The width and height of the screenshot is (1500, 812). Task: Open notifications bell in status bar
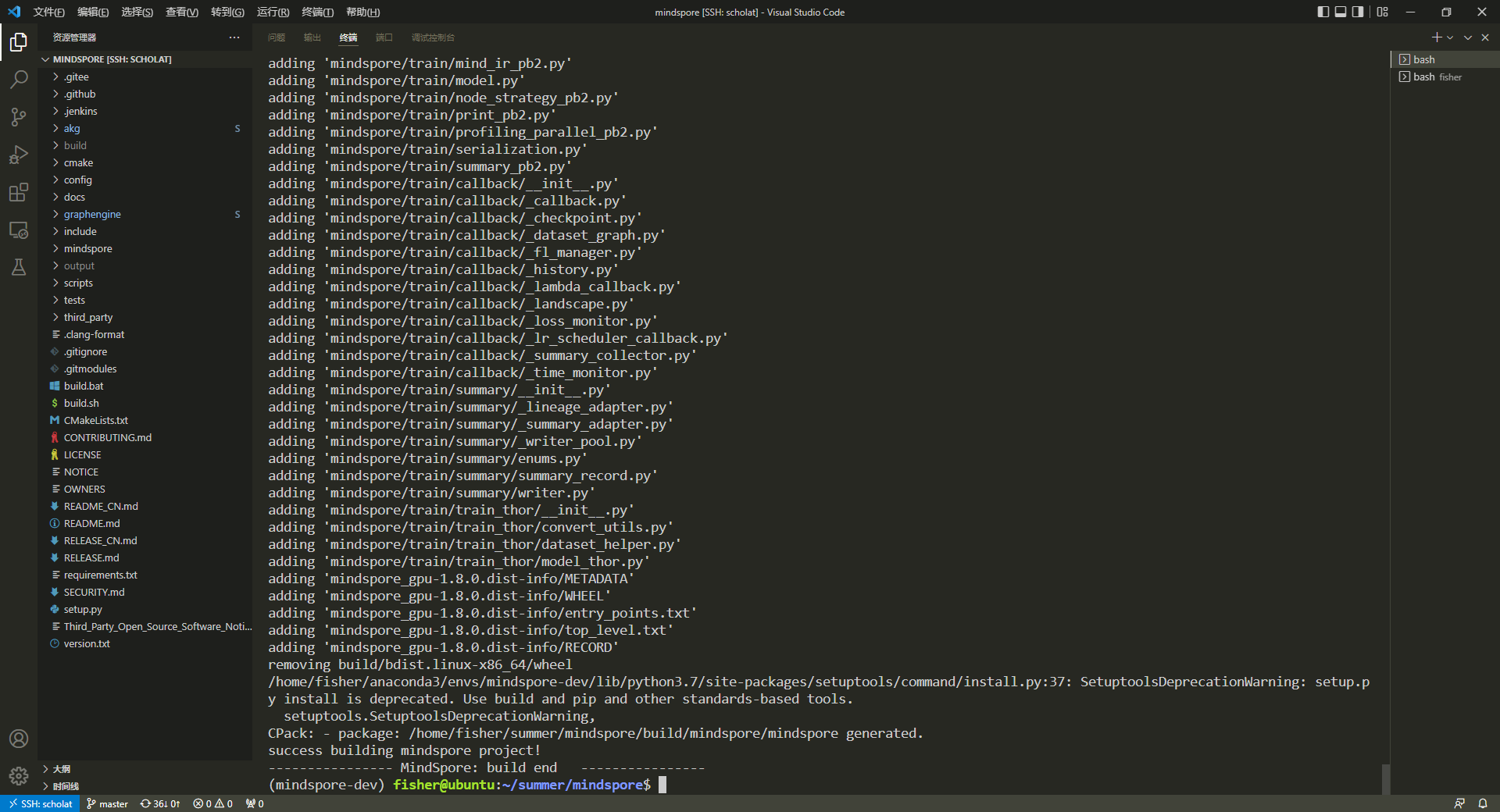(1482, 803)
